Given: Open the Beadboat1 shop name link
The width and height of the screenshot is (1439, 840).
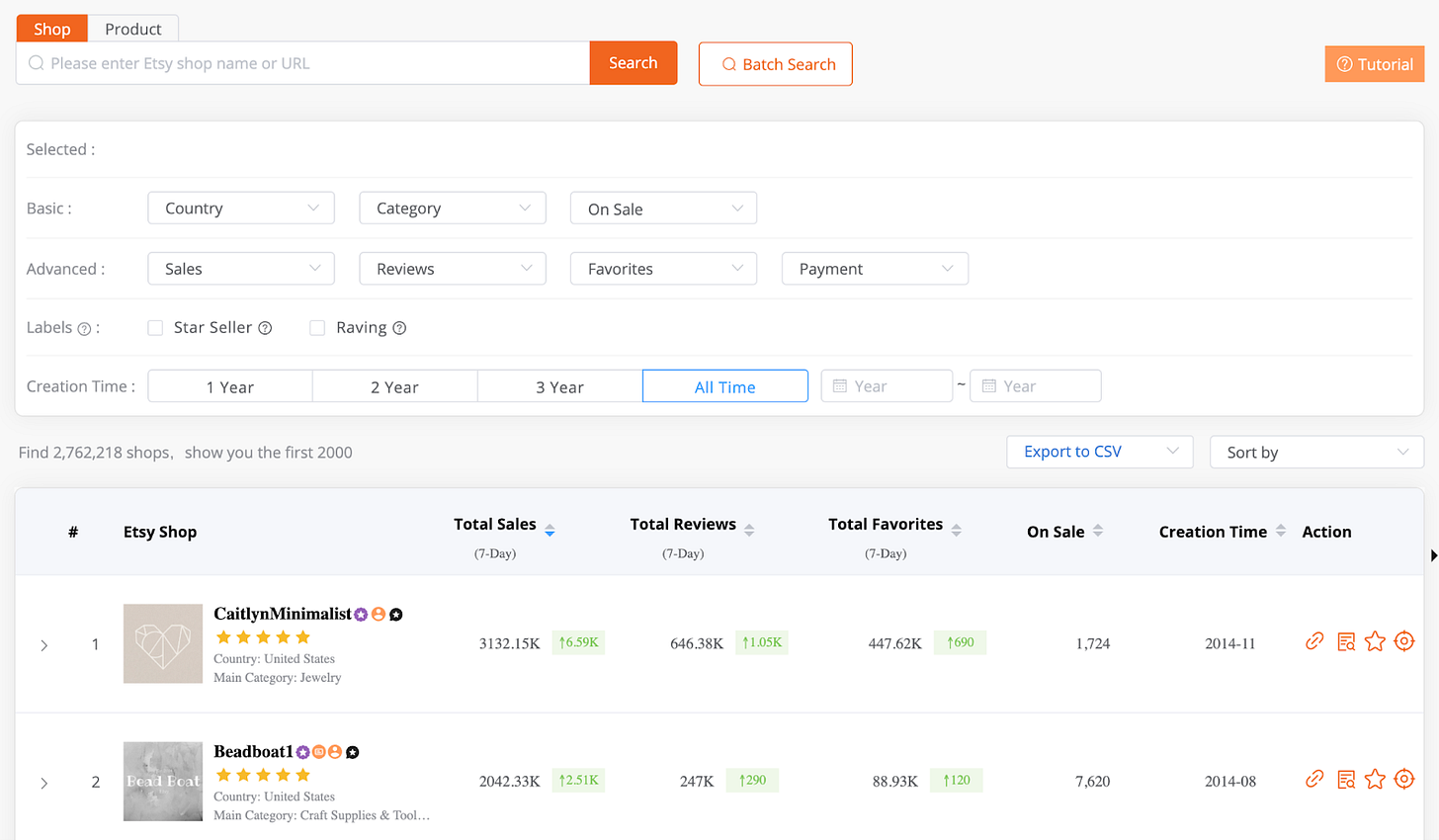Looking at the screenshot, I should [254, 751].
